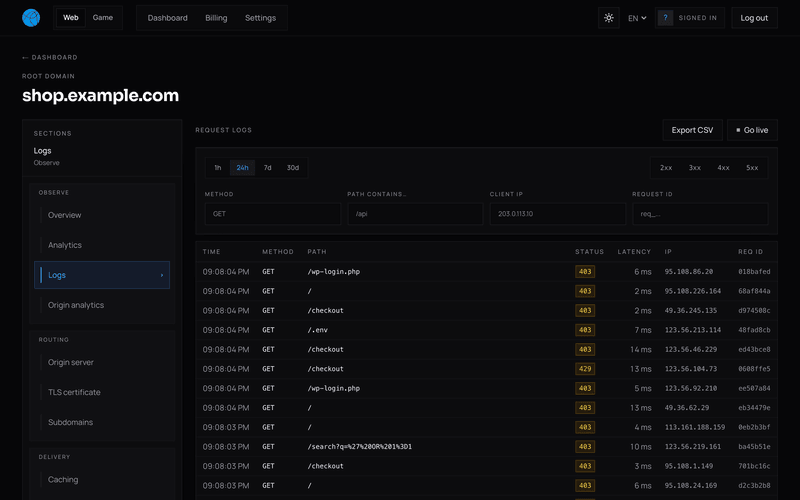Screen dimensions: 800x500
Task: Click request ID 018bafed
Action: pos(754,271)
